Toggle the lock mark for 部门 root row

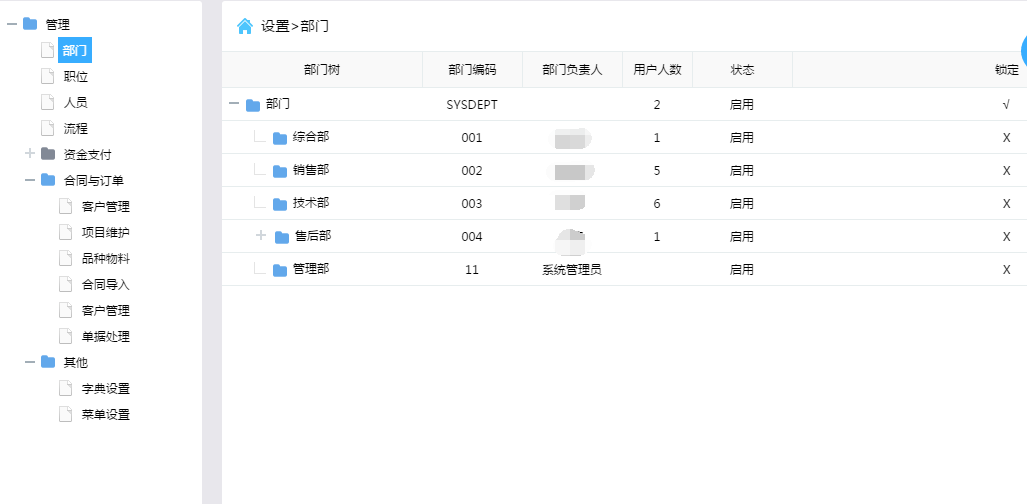tap(1006, 104)
